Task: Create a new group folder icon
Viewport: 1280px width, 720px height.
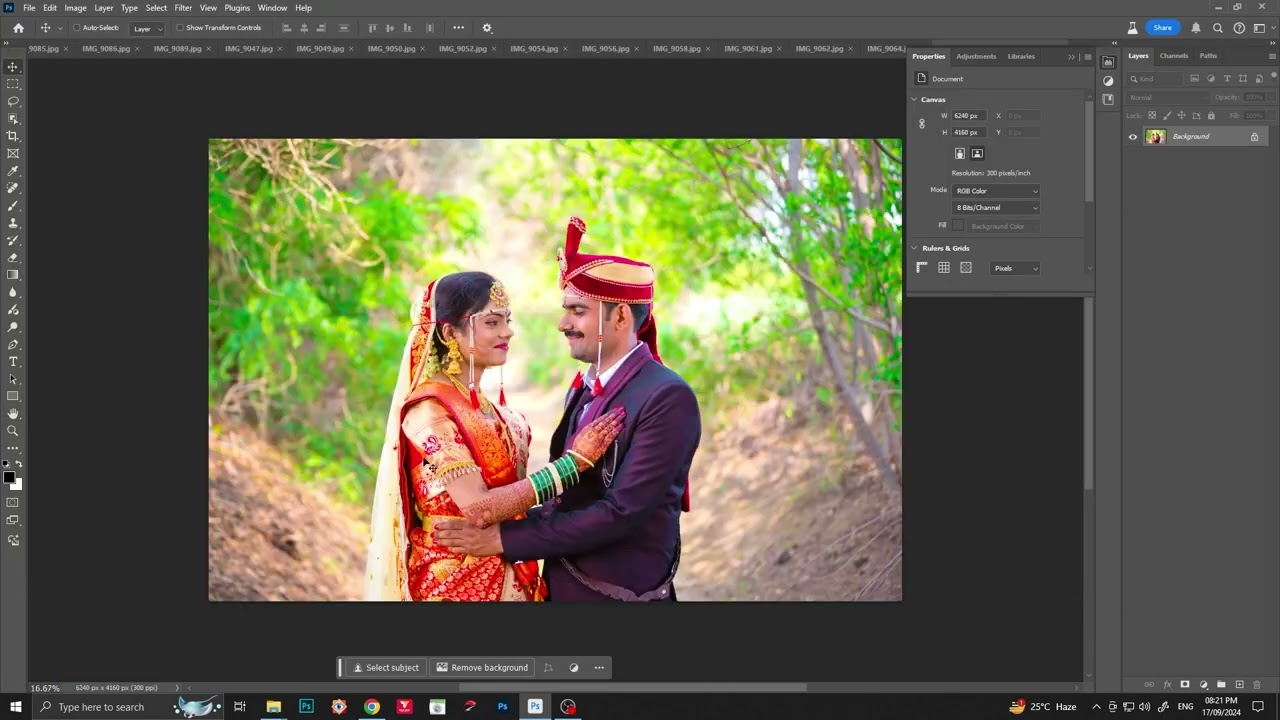Action: point(1221,685)
